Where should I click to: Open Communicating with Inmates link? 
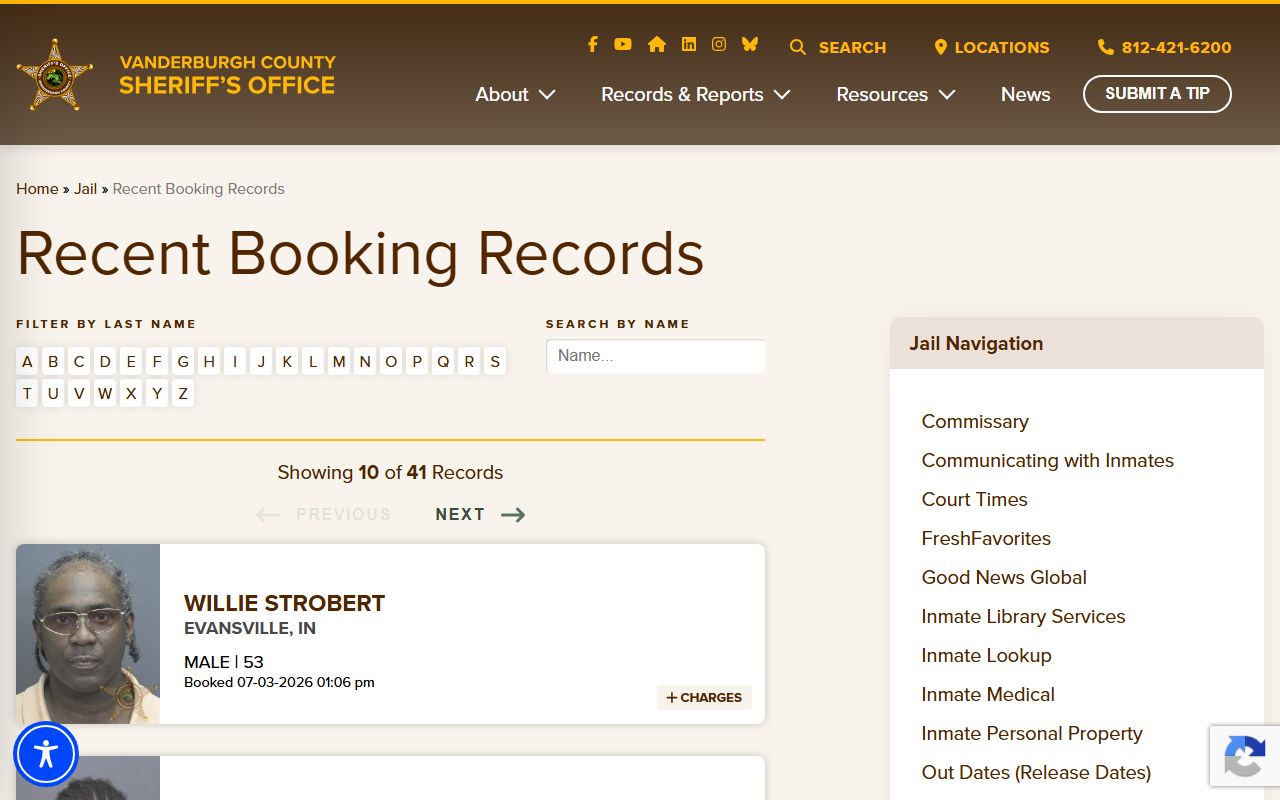[x=1047, y=461]
